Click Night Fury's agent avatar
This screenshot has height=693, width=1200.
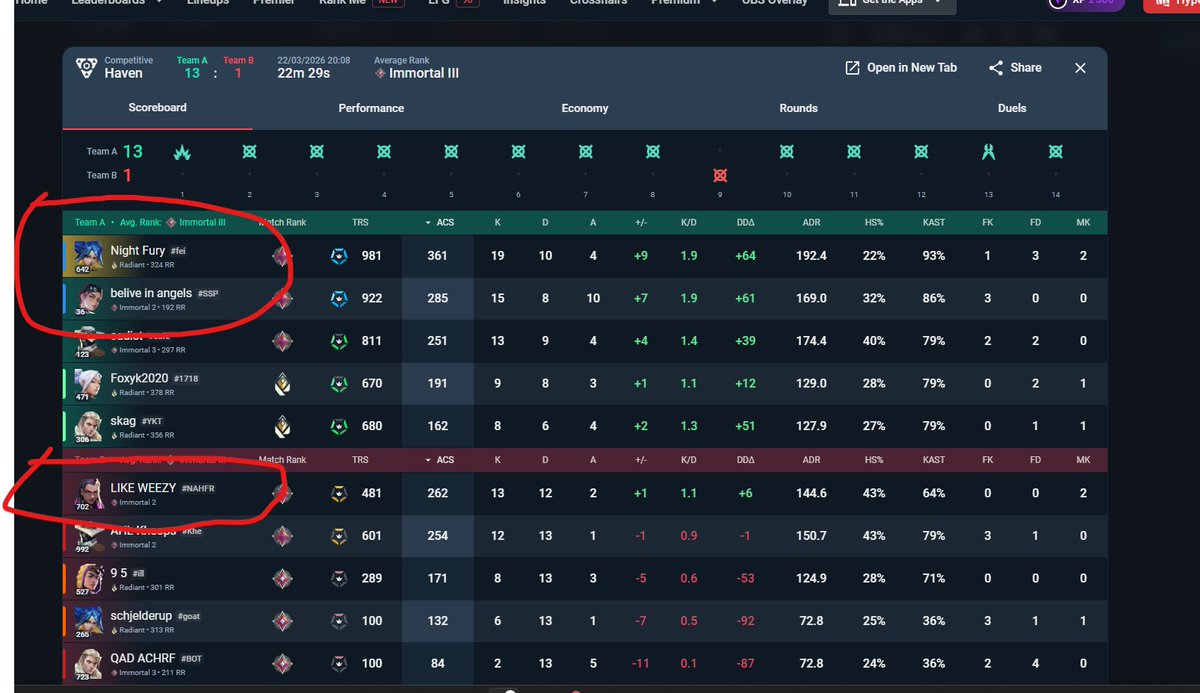88,256
